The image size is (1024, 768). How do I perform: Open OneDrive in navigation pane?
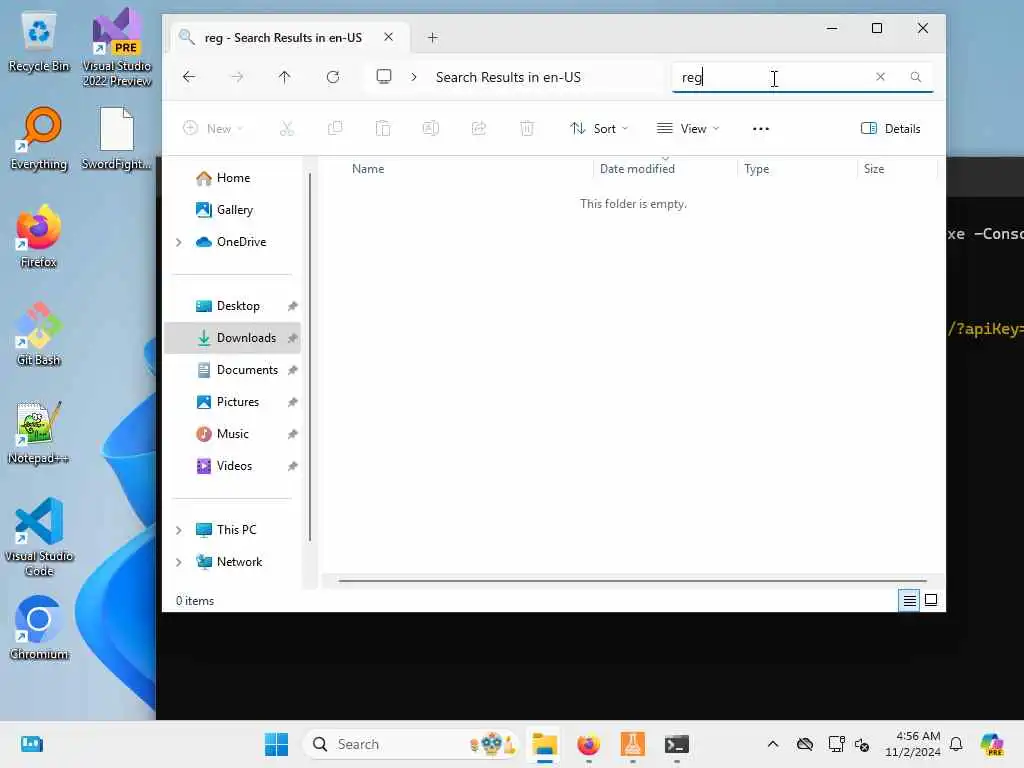242,242
